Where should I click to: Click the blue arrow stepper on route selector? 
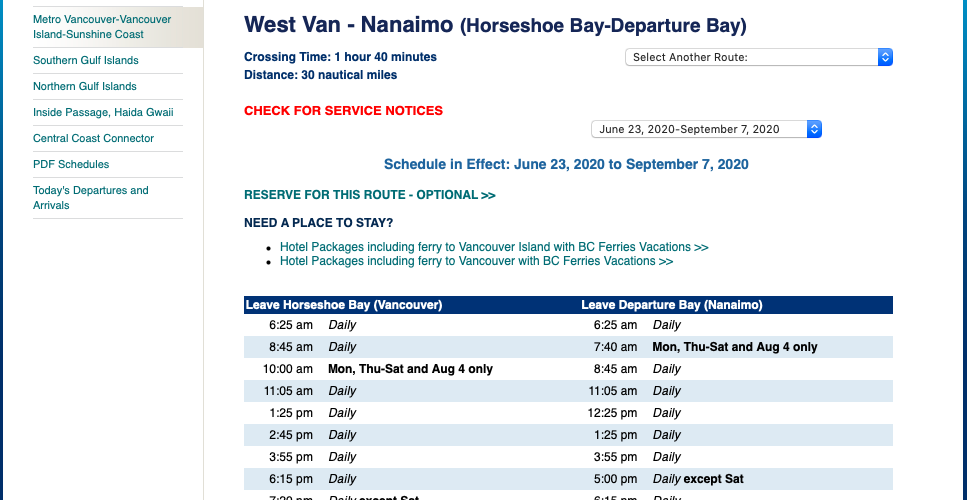885,57
